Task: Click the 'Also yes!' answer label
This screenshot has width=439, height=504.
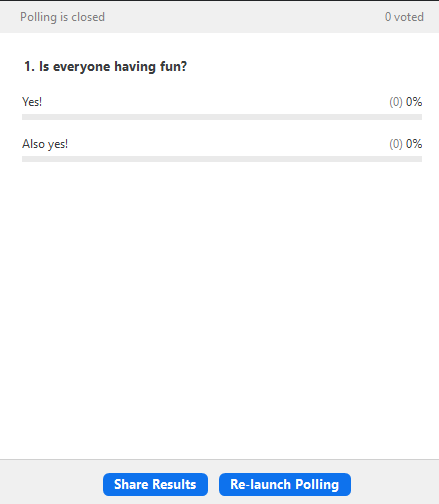Action: [x=45, y=144]
